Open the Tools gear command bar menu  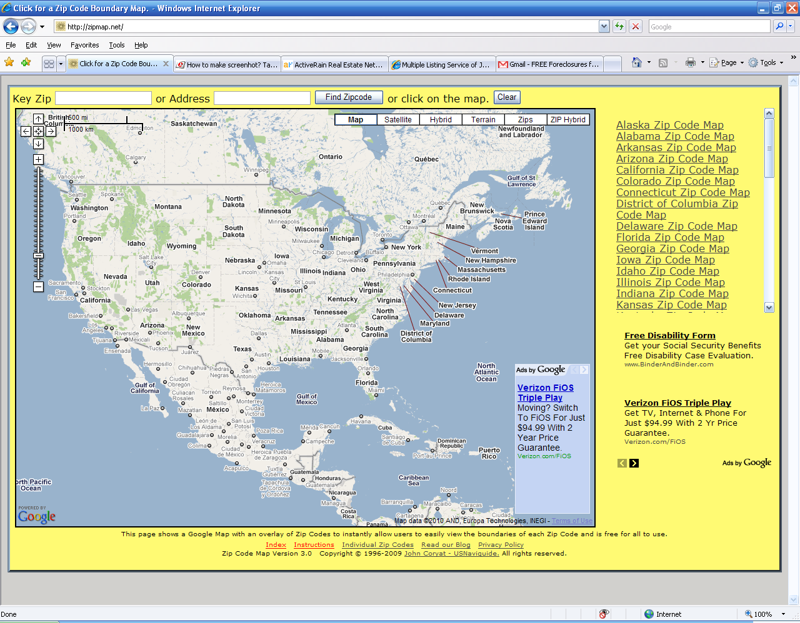766,63
